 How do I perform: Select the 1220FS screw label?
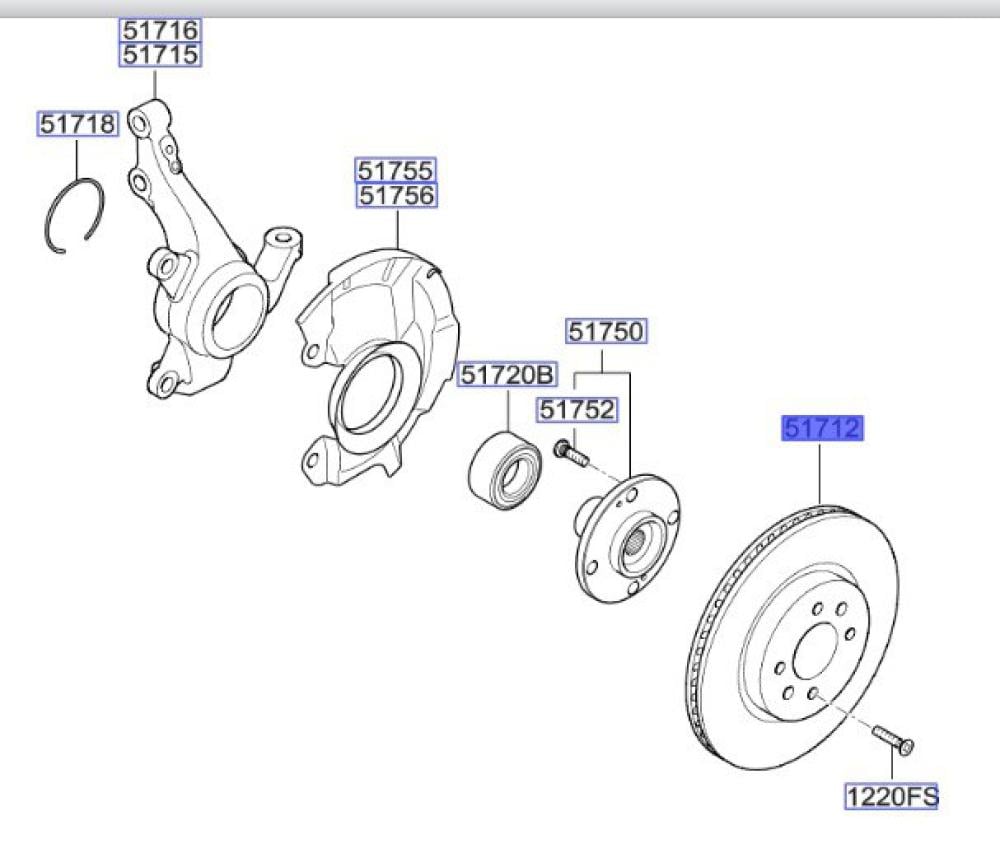click(893, 796)
